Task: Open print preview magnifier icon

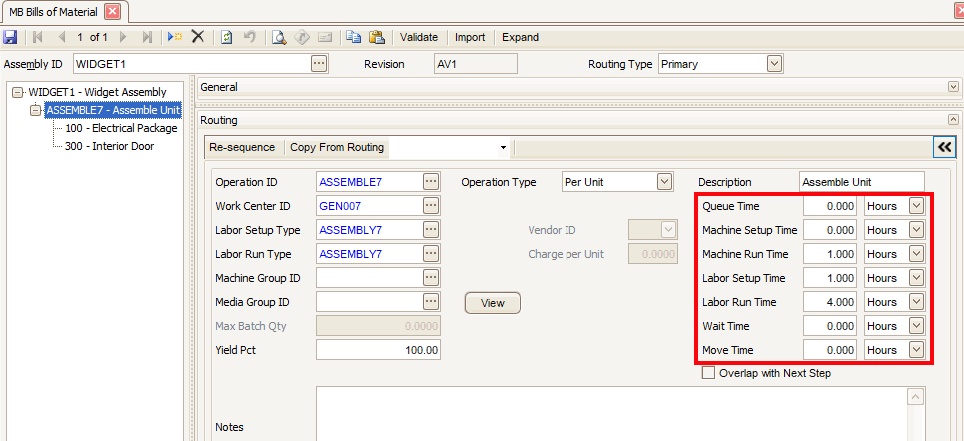Action: [280, 37]
